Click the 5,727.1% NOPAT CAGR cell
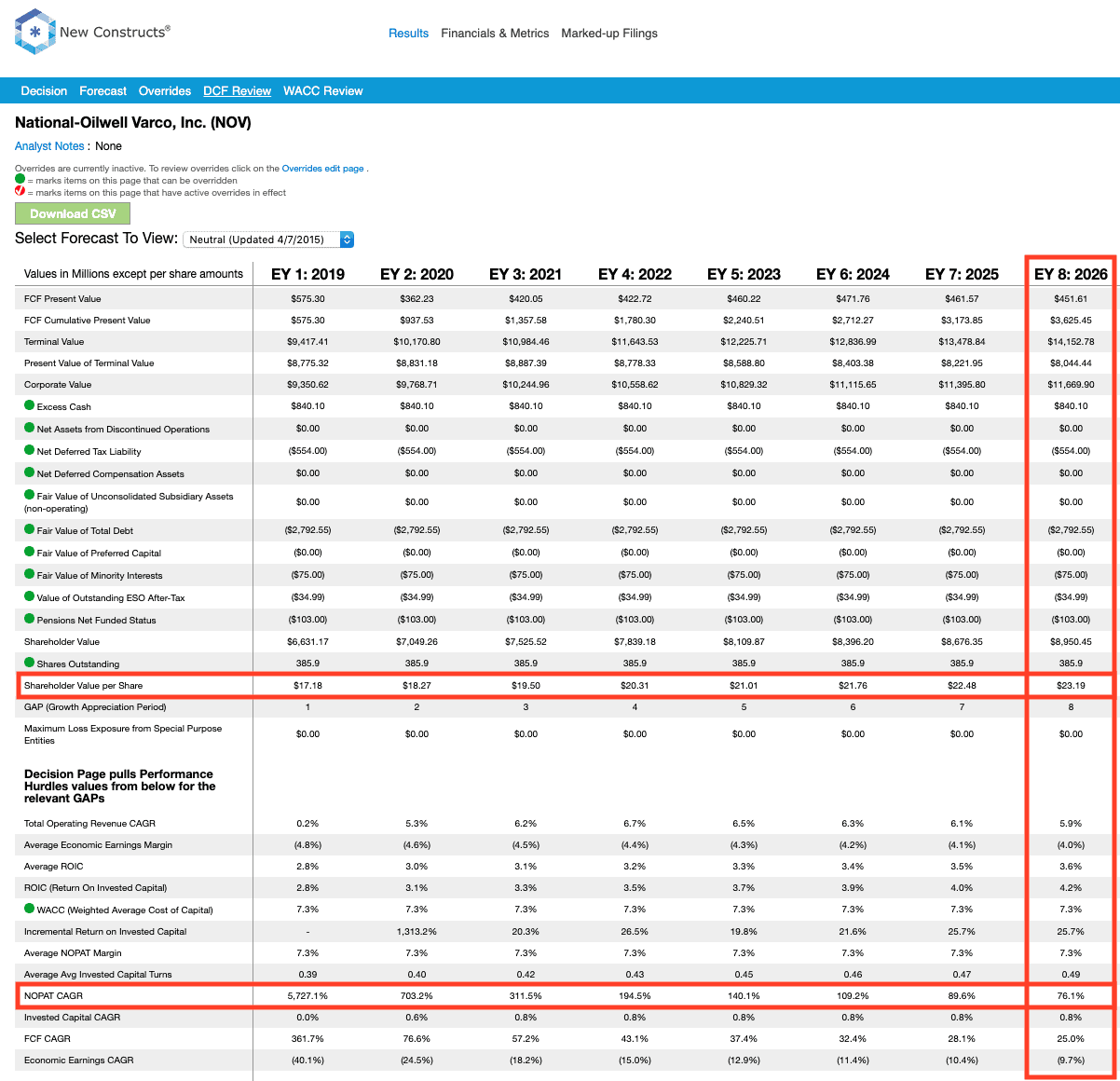The width and height of the screenshot is (1120, 1081). (x=307, y=996)
